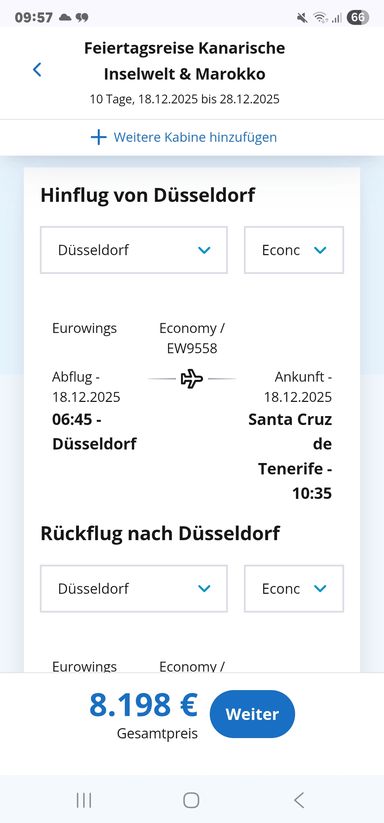Open Economy class dropdown for Rückflug

coord(294,588)
